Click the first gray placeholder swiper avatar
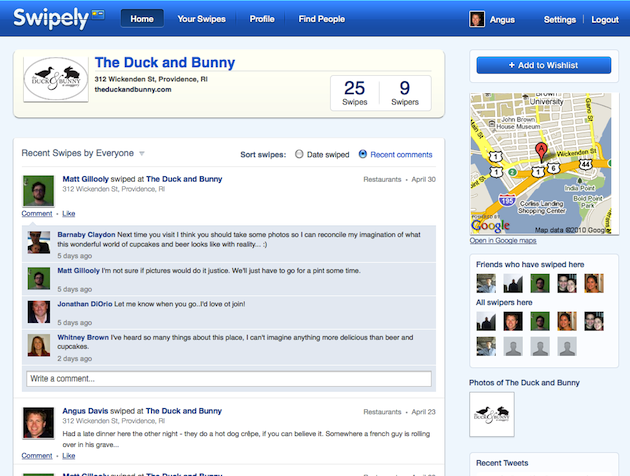The width and height of the screenshot is (630, 476). click(x=513, y=346)
